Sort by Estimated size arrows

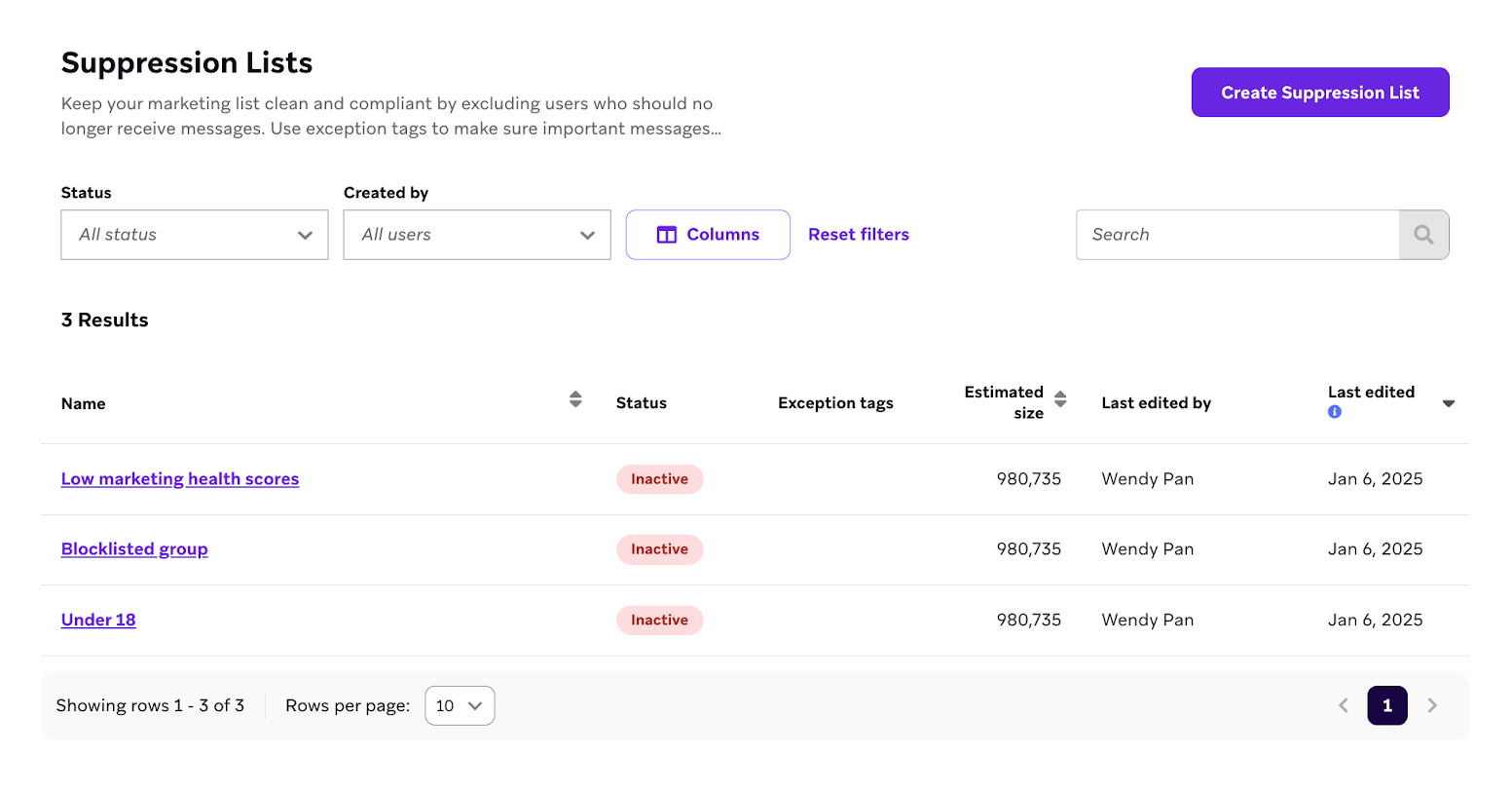1060,399
